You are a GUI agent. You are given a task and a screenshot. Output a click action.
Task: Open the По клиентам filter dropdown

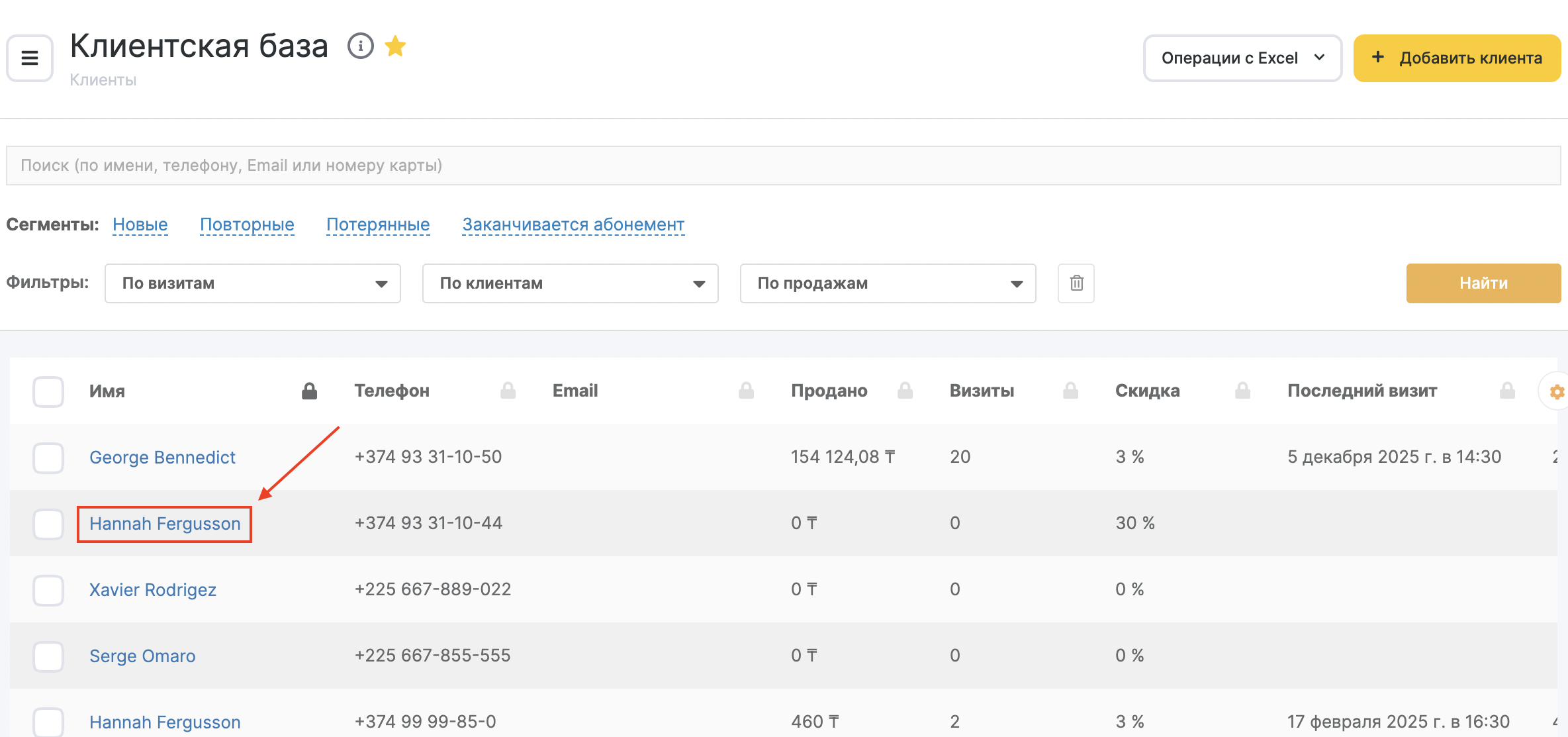pos(571,283)
